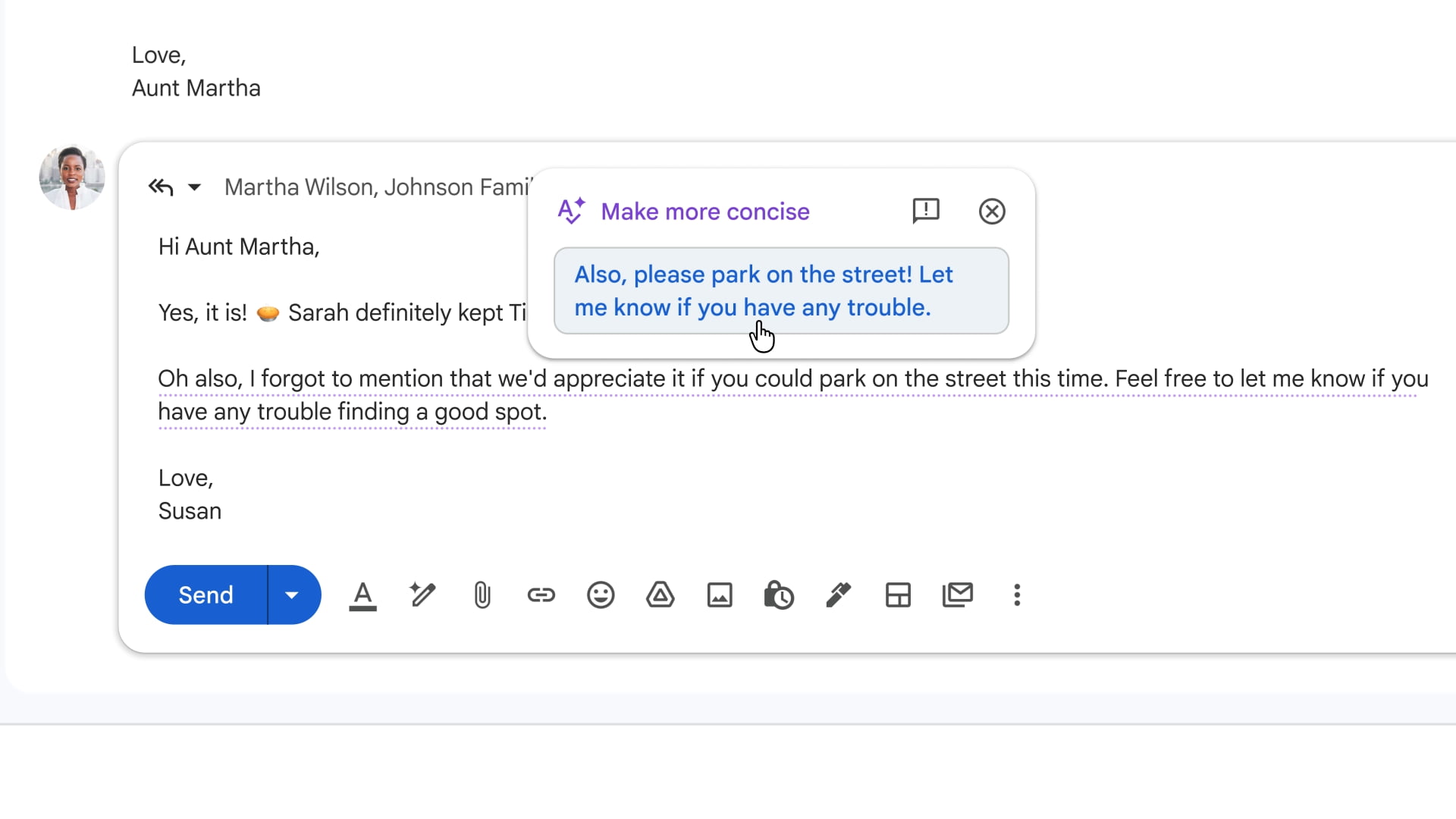Open the email layouts tool
Image resolution: width=1456 pixels, height=819 pixels.
(897, 595)
